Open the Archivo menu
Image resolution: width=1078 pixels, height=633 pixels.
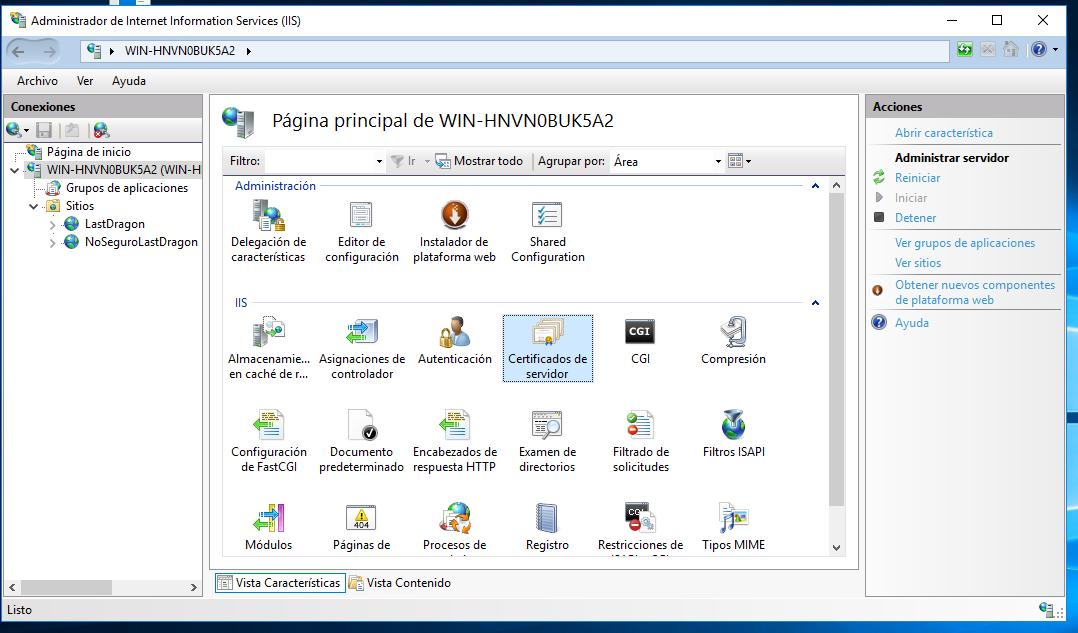click(x=37, y=81)
